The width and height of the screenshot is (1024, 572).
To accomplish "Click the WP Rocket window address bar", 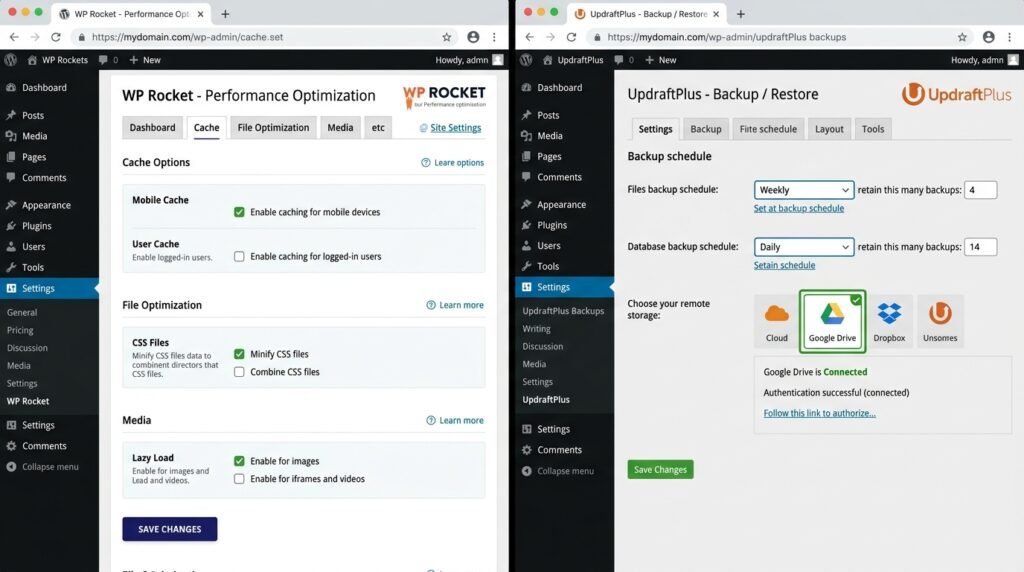I will click(x=261, y=37).
